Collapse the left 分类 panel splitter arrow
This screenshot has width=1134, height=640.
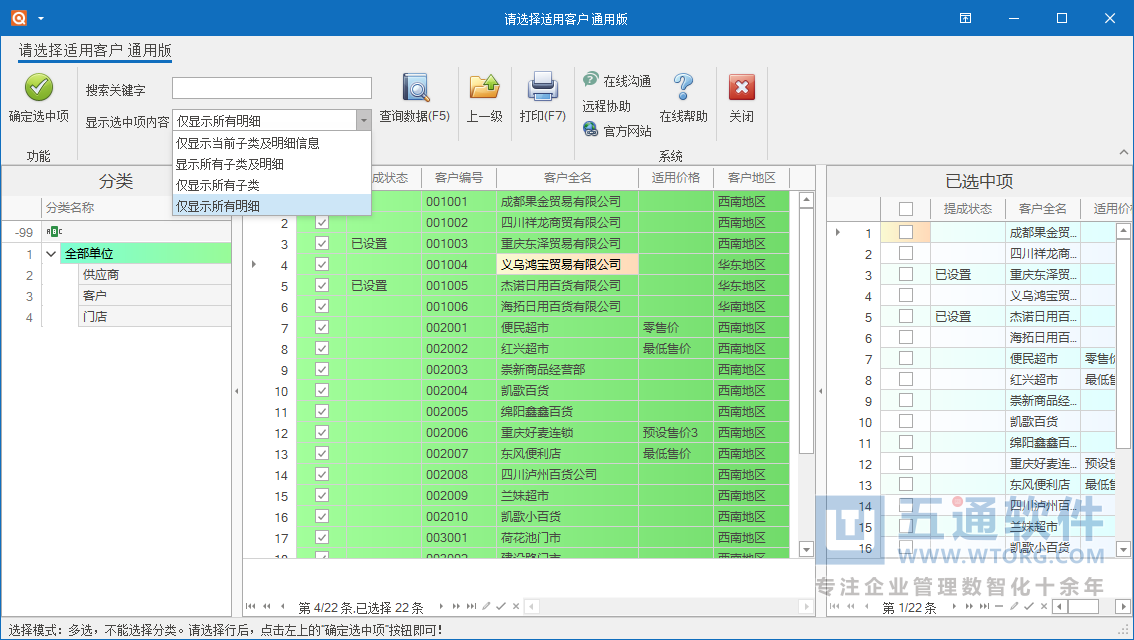[236, 391]
